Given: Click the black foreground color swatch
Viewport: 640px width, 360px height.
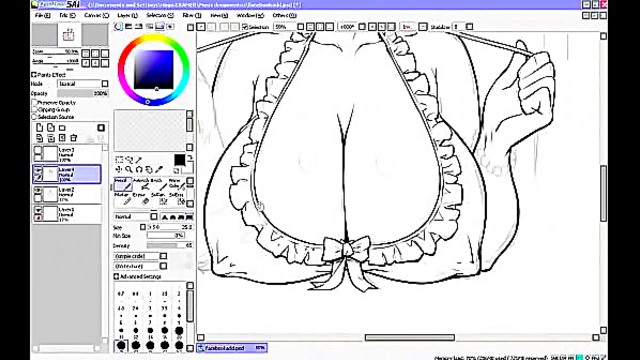Looking at the screenshot, I should (179, 160).
